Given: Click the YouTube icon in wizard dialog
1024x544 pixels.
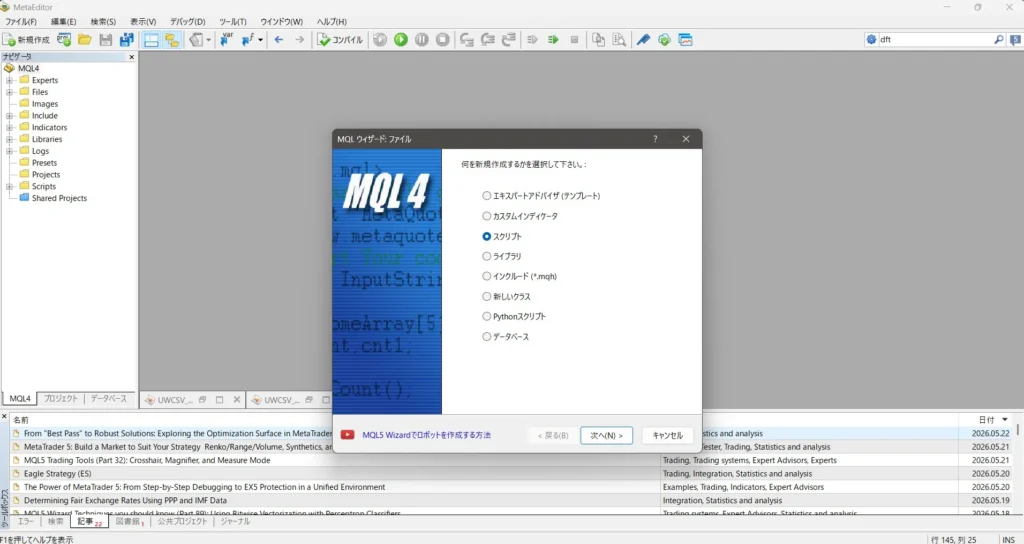Looking at the screenshot, I should coord(347,435).
